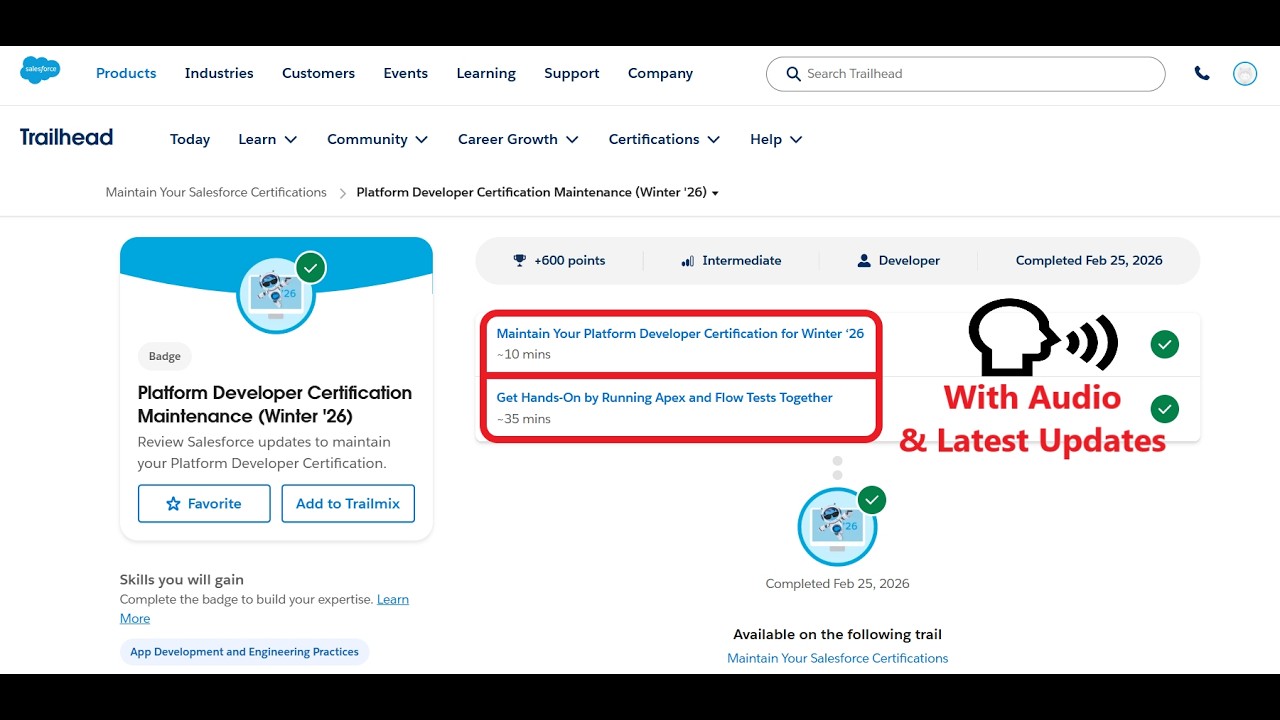Click the badge image in left card
1280x720 pixels.
pyautogui.click(x=276, y=293)
